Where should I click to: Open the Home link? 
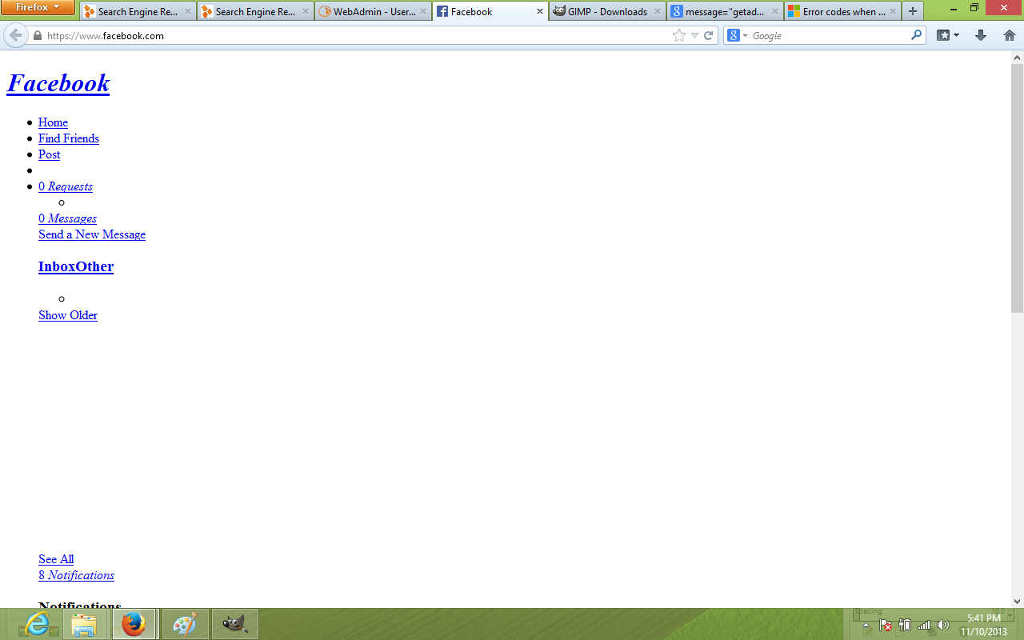coord(53,122)
